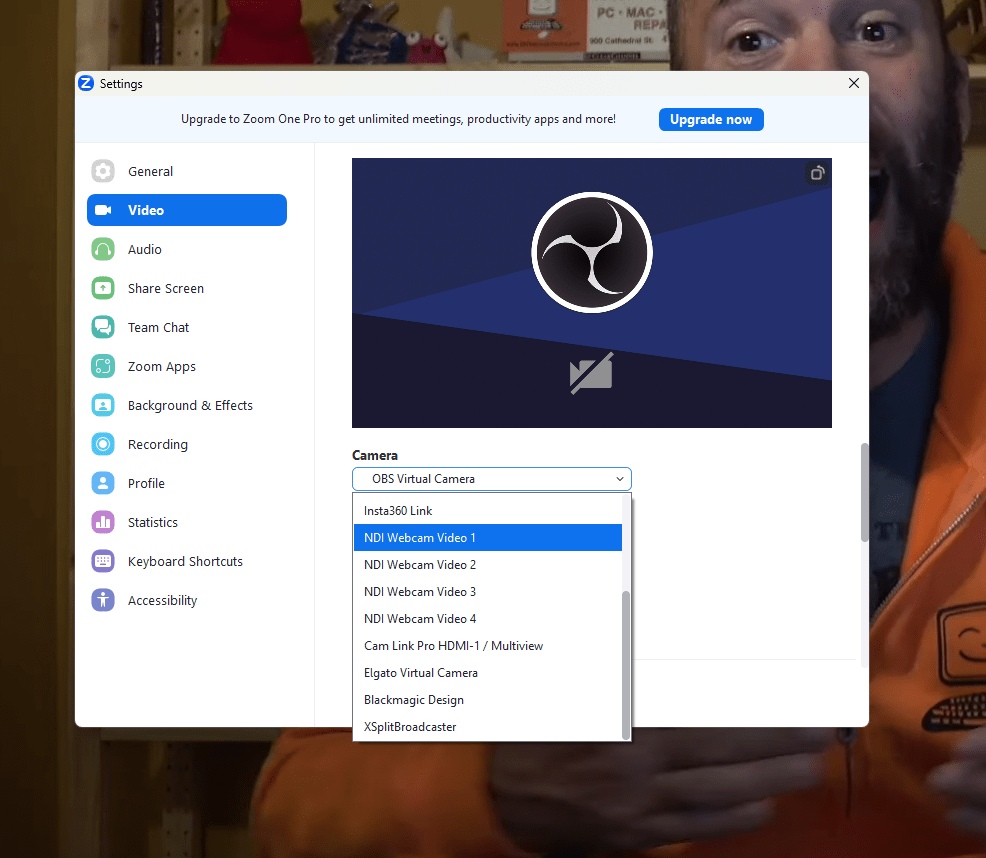Click the Recording circle icon
986x858 pixels.
tap(103, 444)
